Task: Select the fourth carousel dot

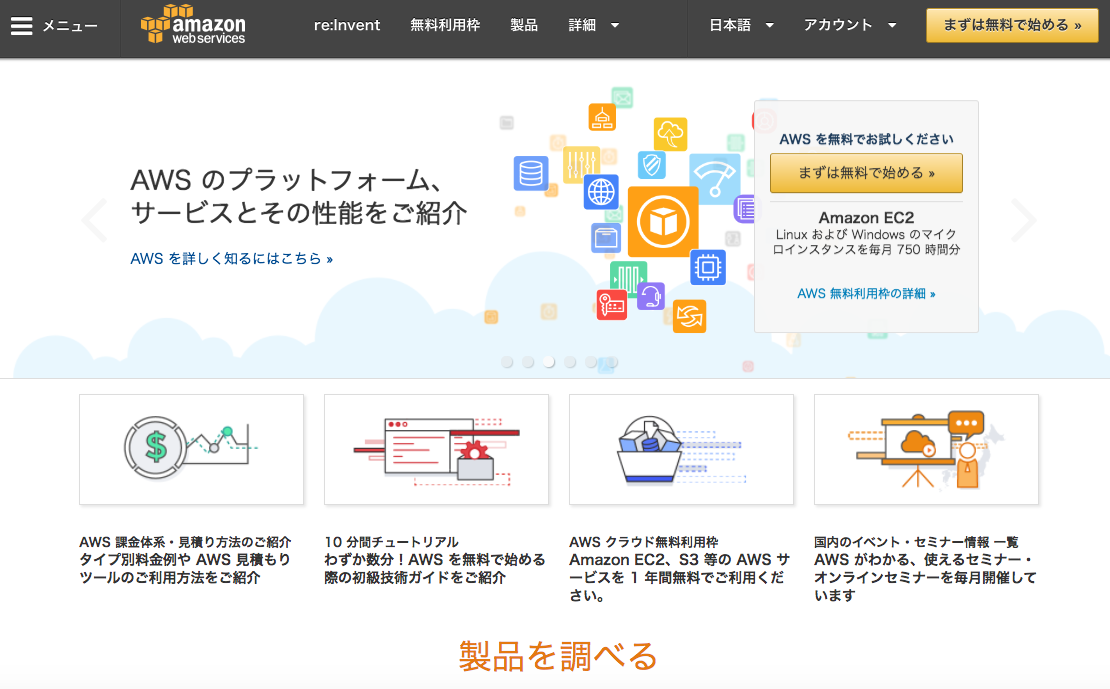Action: [570, 362]
